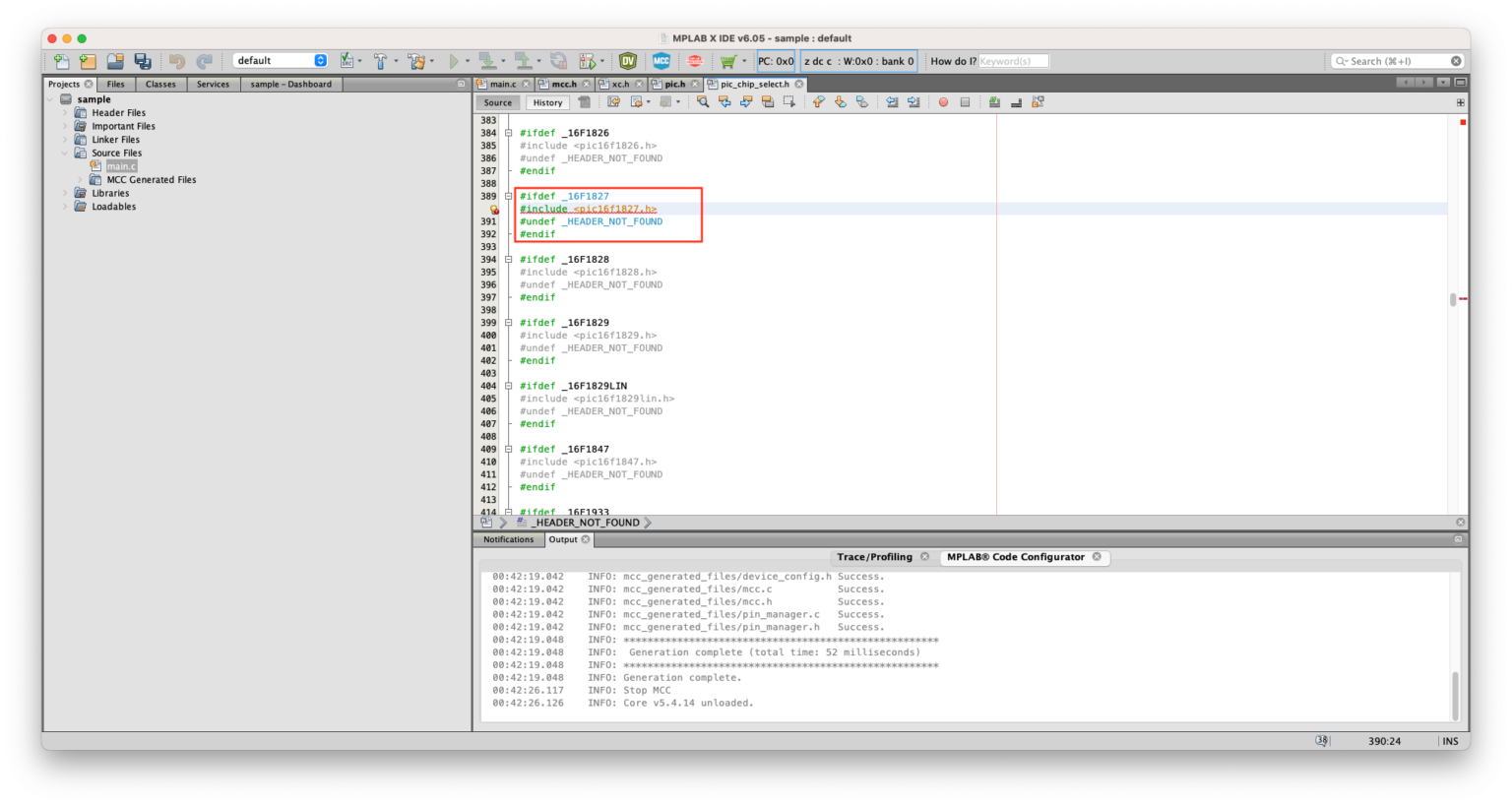1512x805 pixels.
Task: Expand the Linker Files folder
Action: click(66, 140)
